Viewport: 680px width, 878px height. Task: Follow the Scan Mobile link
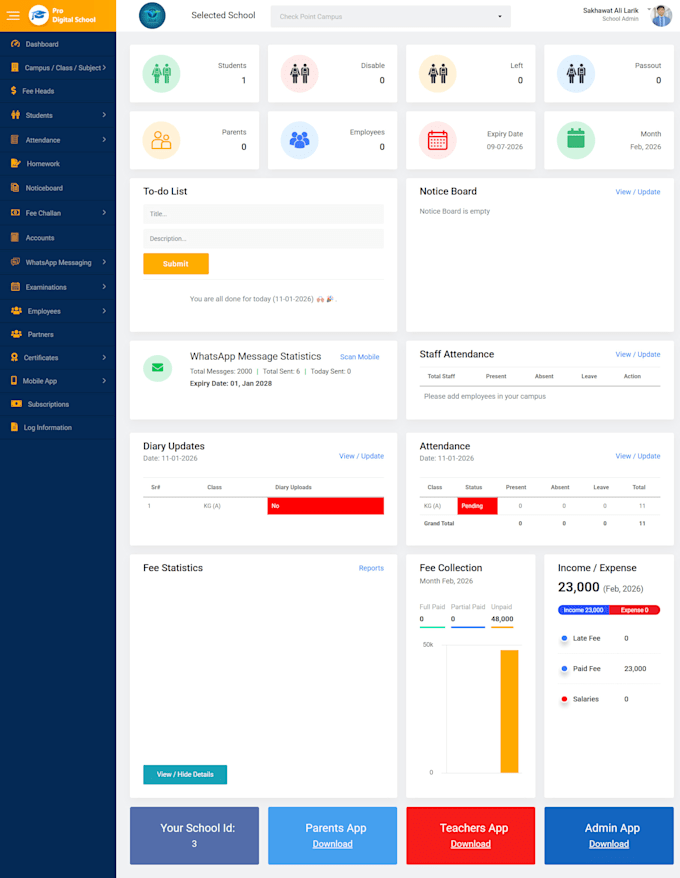click(x=360, y=357)
